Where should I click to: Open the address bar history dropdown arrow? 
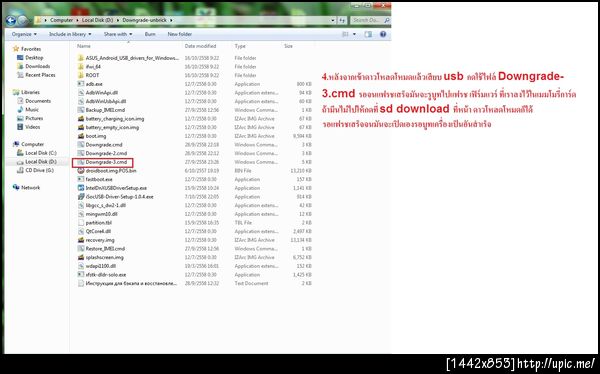point(333,20)
